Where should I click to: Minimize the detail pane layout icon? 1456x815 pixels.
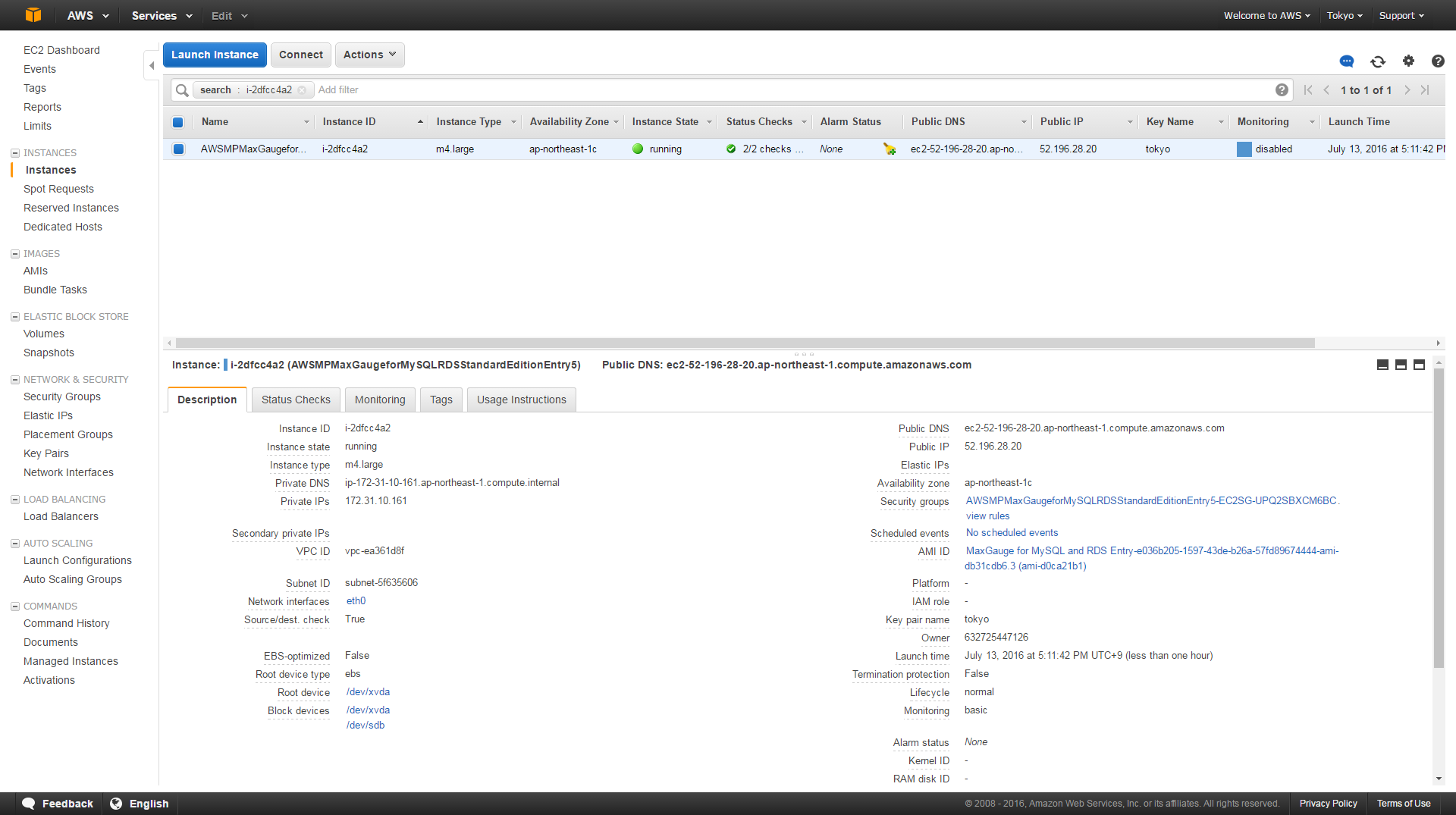point(1382,365)
